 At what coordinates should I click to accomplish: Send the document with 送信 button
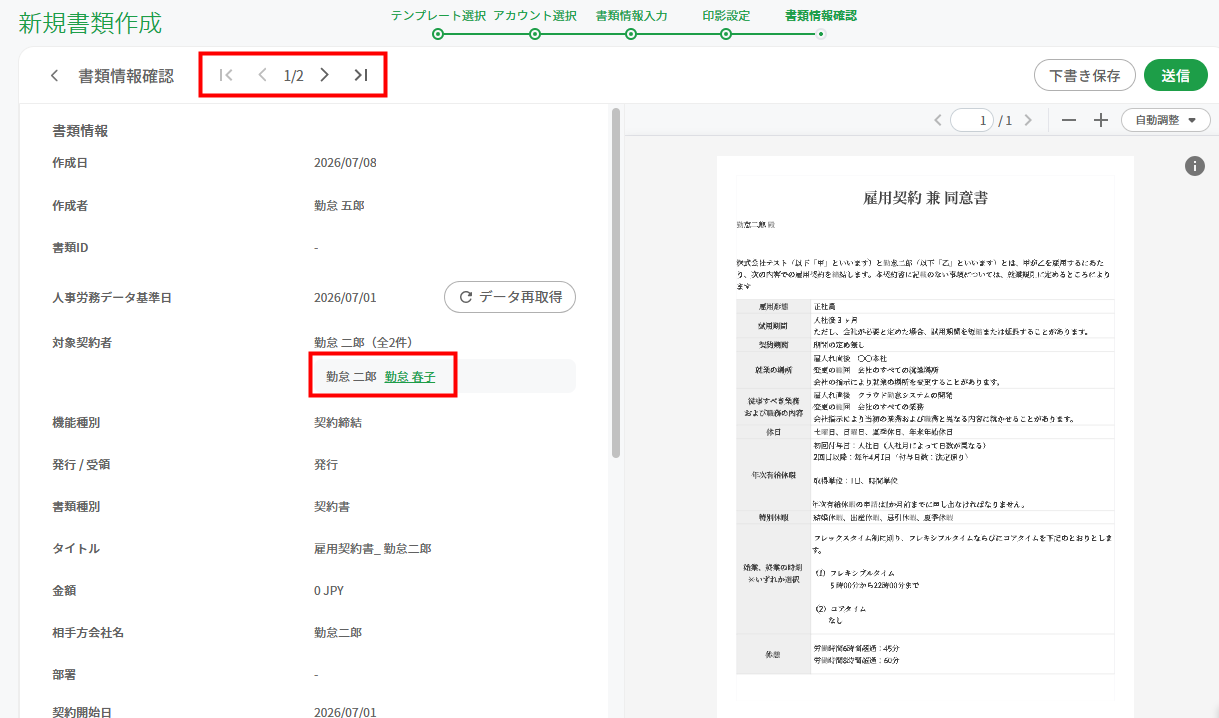coord(1176,75)
